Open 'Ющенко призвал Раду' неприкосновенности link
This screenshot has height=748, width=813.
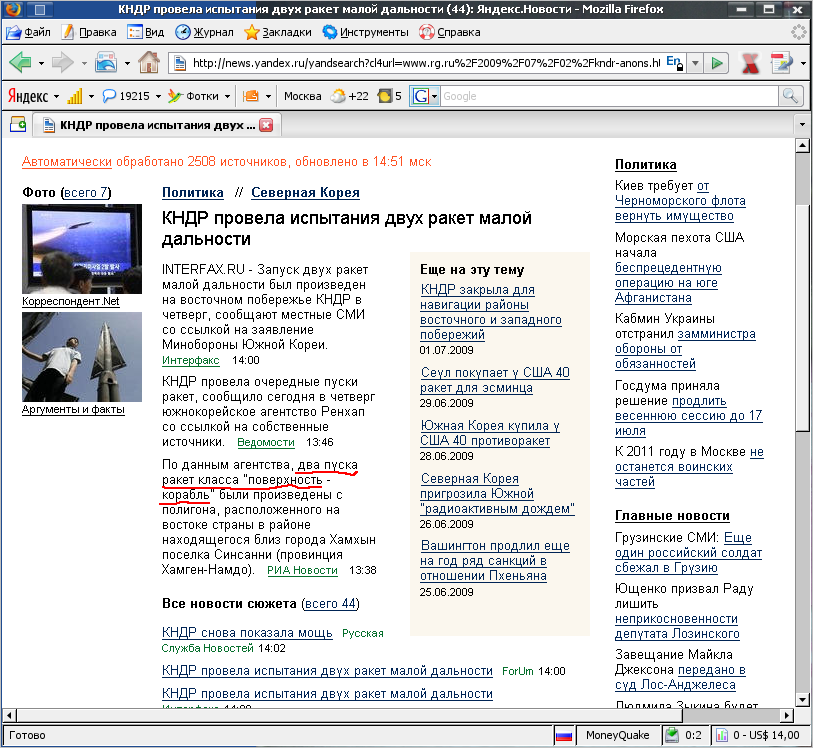[x=677, y=626]
